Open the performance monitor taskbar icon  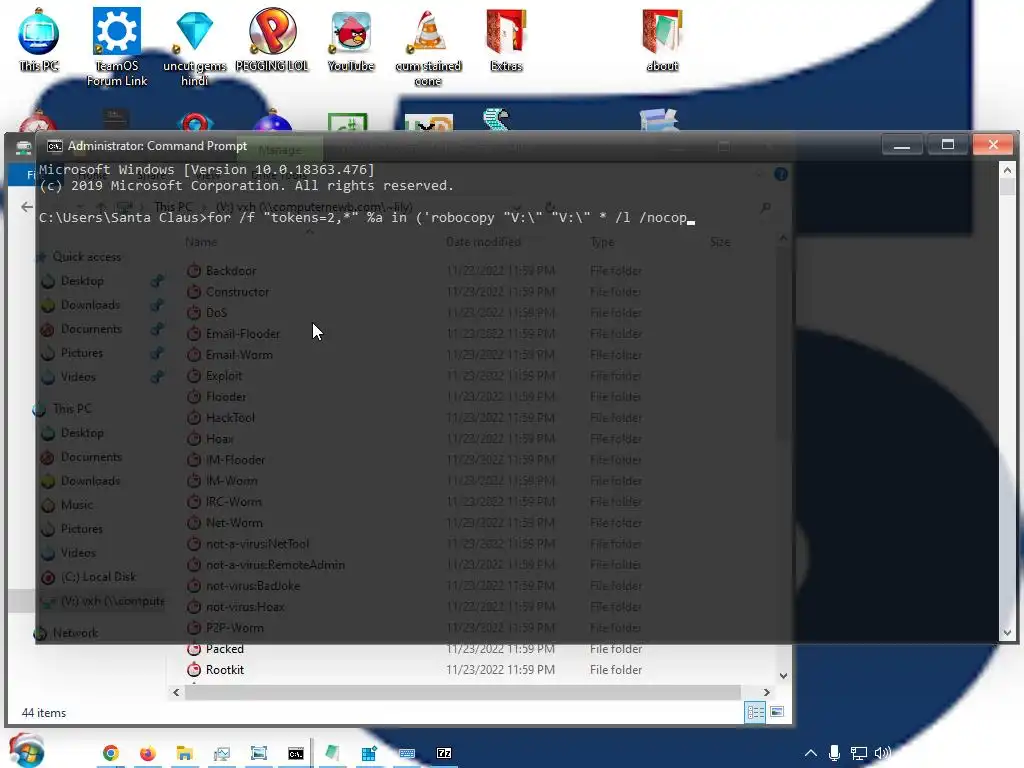click(x=222, y=753)
